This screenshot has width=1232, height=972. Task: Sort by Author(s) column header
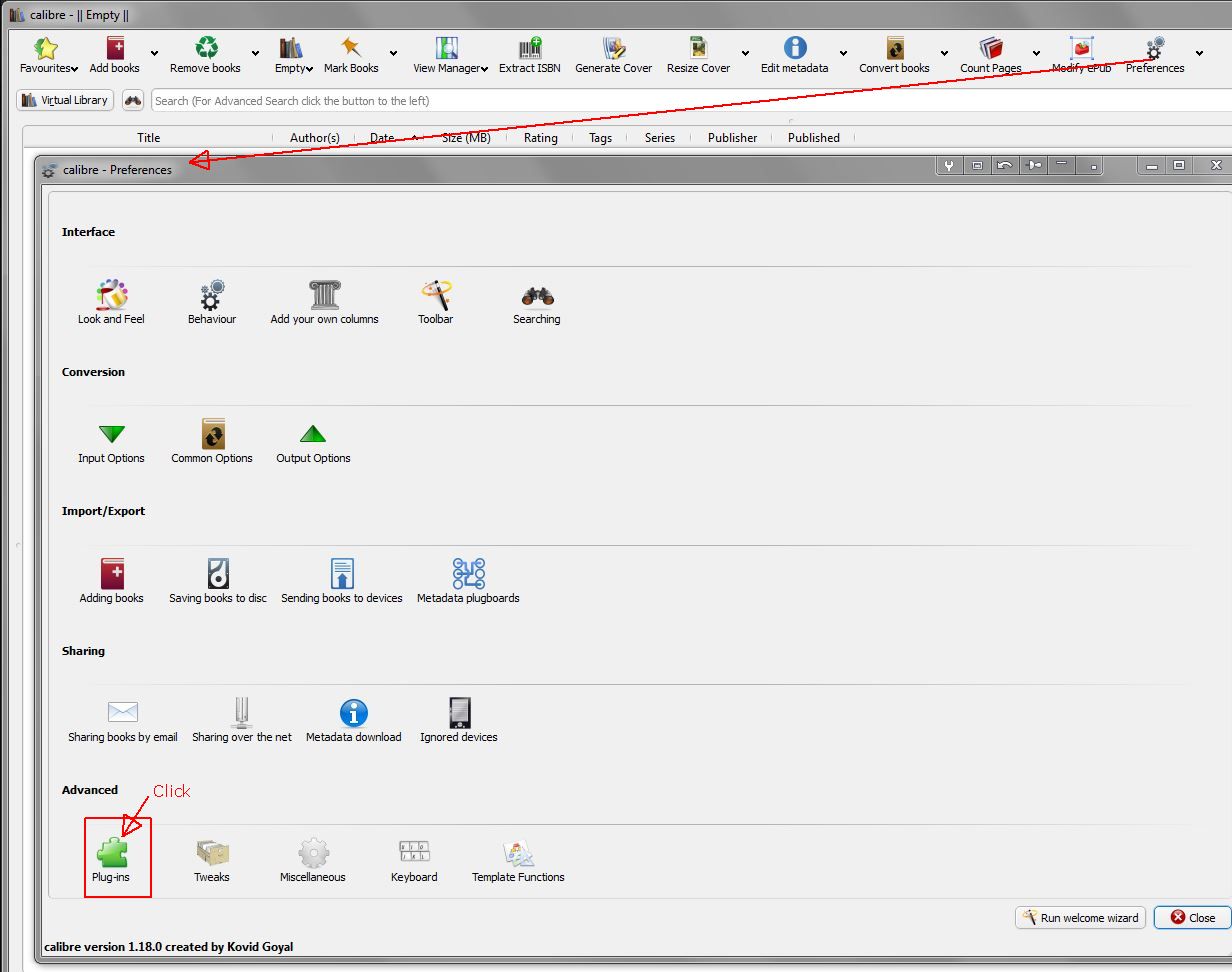[314, 138]
